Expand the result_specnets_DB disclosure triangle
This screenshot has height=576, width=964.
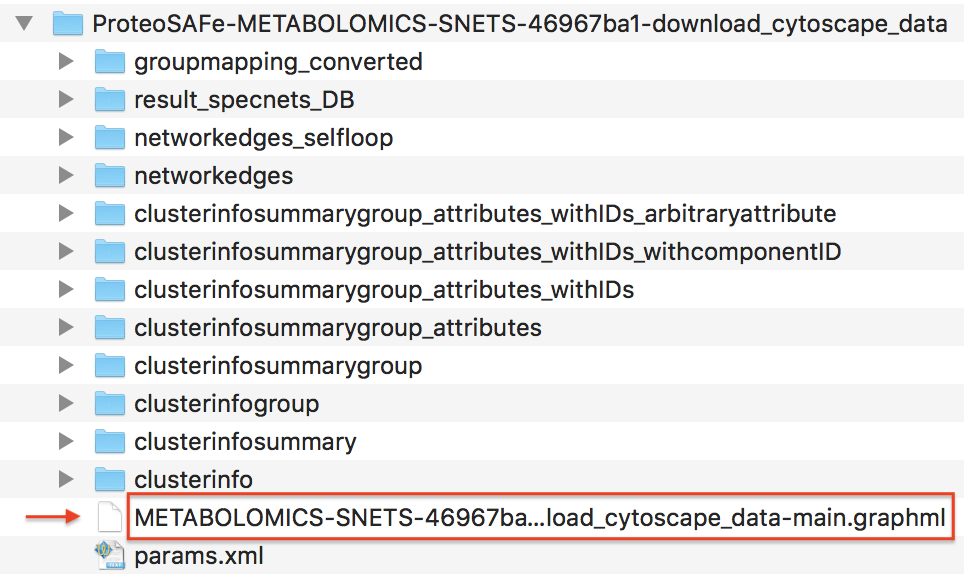coord(66,100)
